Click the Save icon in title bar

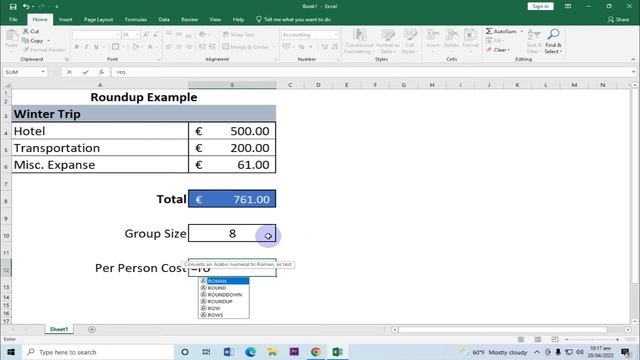pyautogui.click(x=13, y=7)
